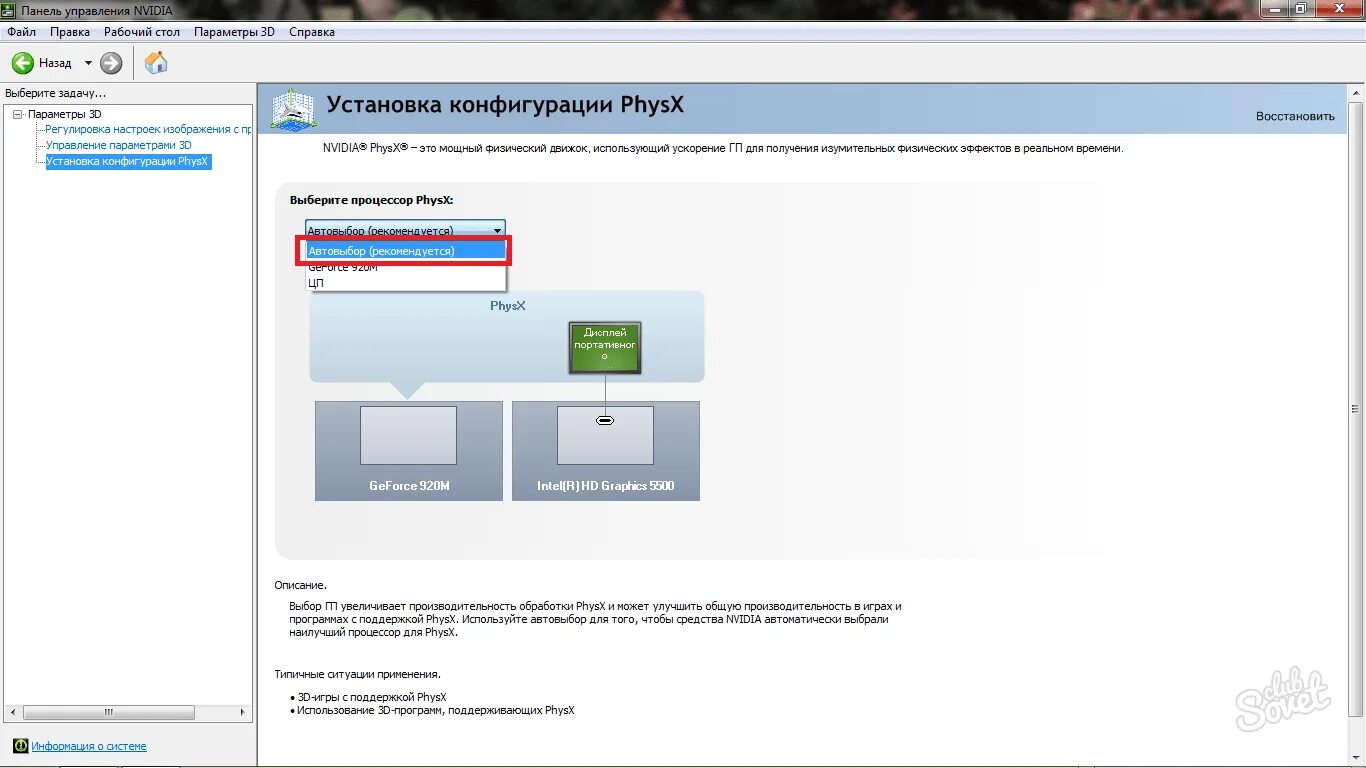This screenshot has width=1366, height=768.
Task: Click the green Back arrow icon
Action: pyautogui.click(x=22, y=63)
